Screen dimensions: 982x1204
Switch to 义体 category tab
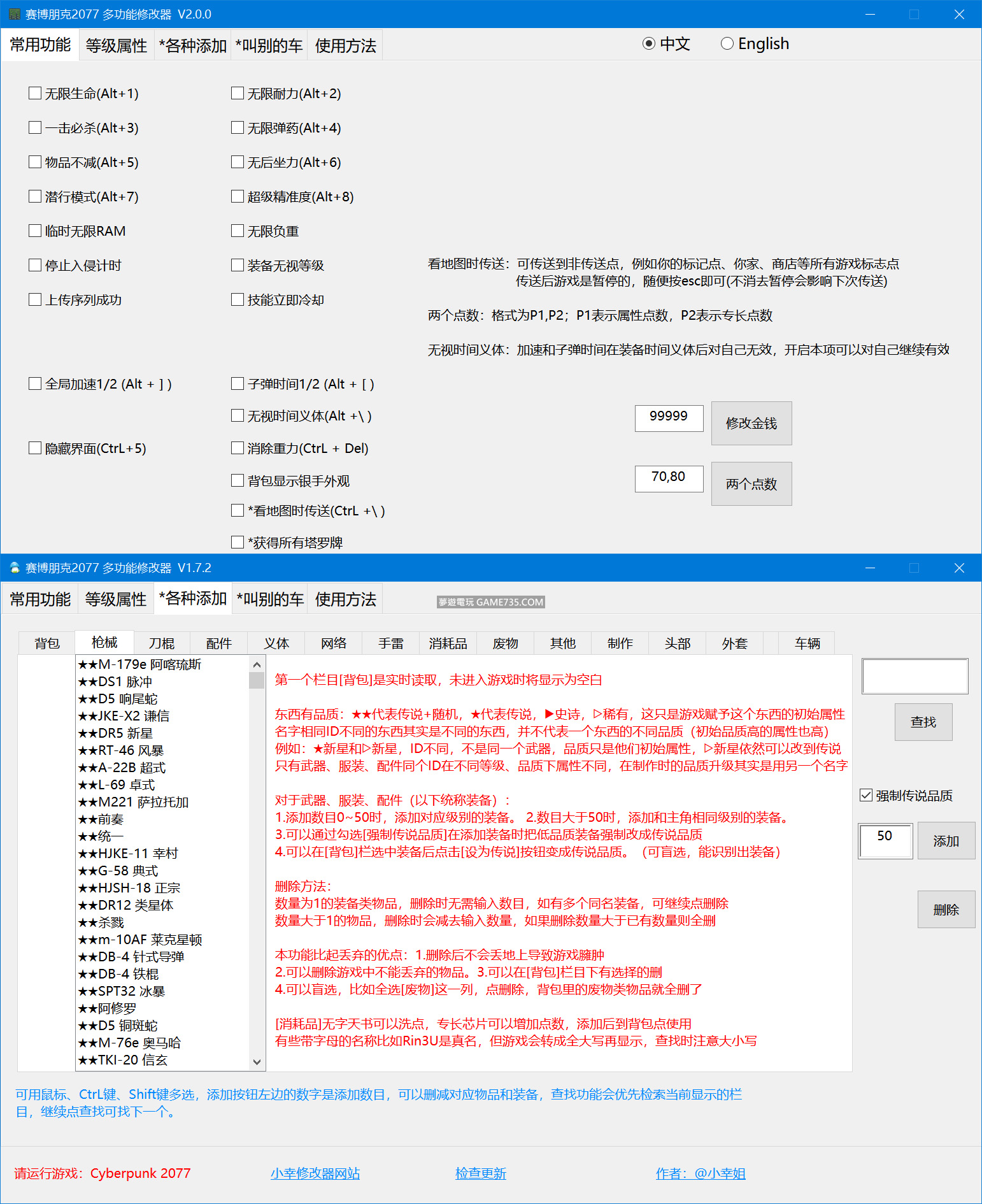[276, 643]
